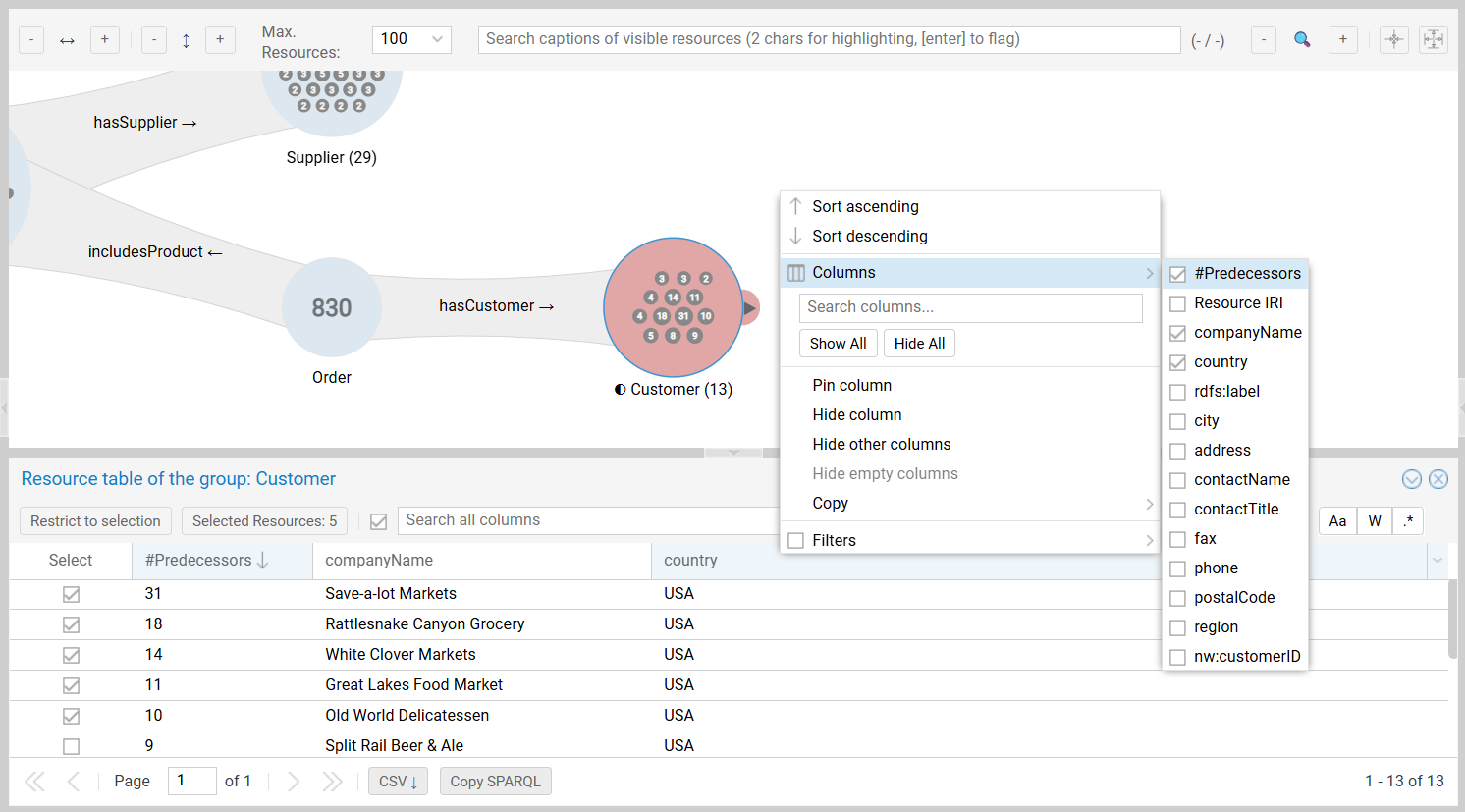Open the Max. Resources dropdown
The width and height of the screenshot is (1465, 812).
411,39
